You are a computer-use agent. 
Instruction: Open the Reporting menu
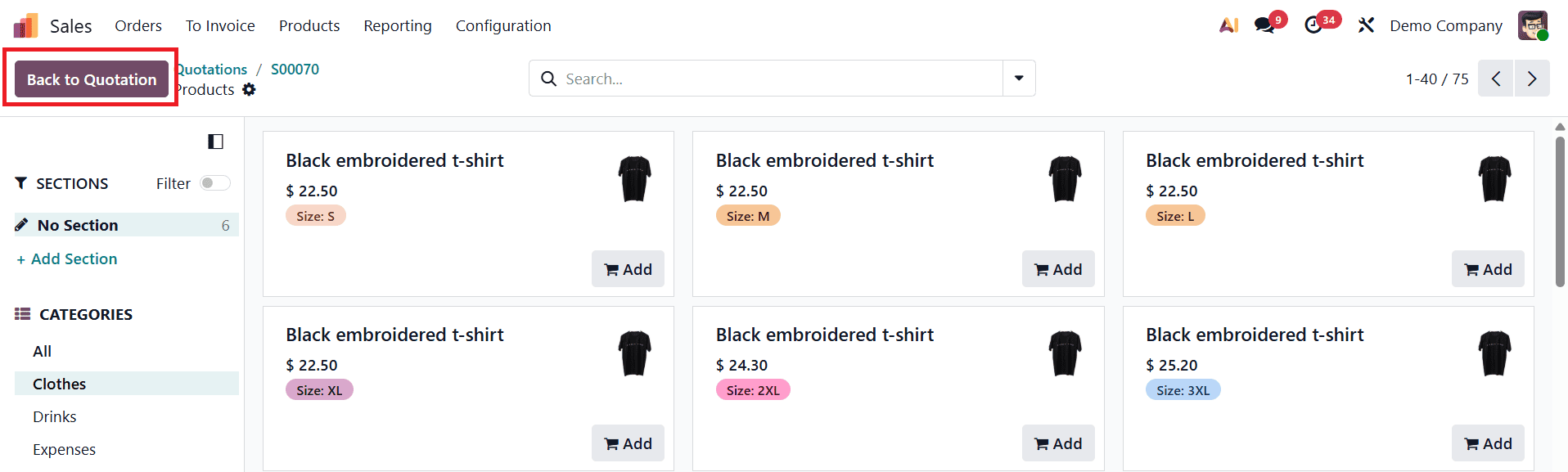tap(397, 25)
